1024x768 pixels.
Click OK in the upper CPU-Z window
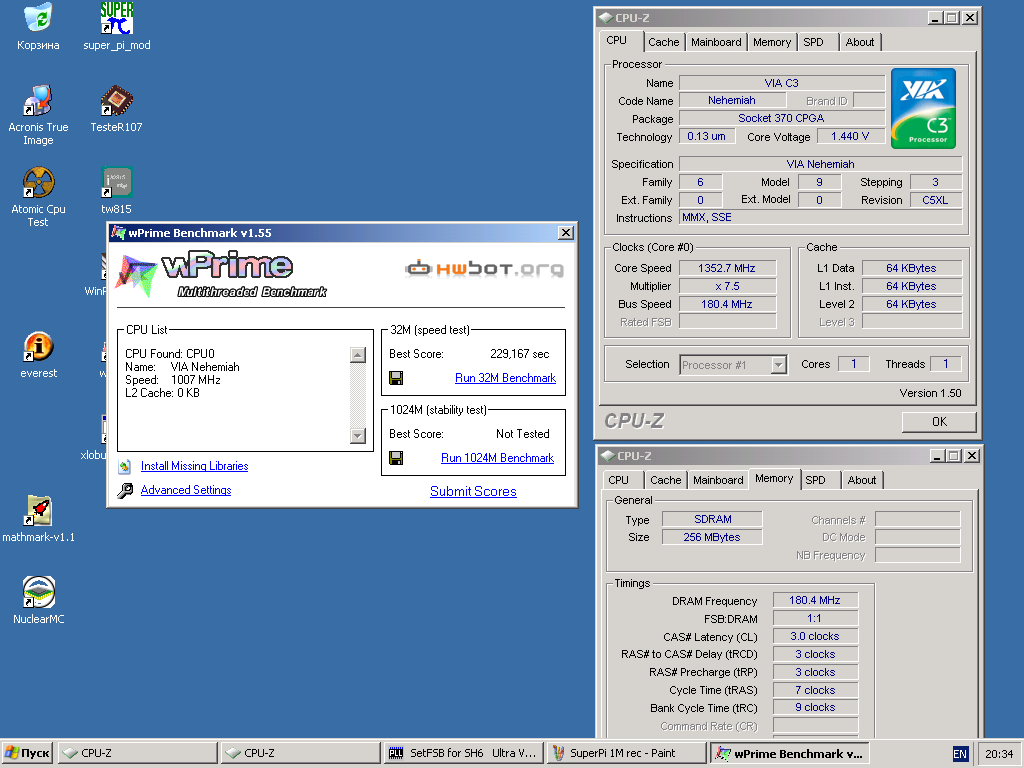[x=939, y=422]
